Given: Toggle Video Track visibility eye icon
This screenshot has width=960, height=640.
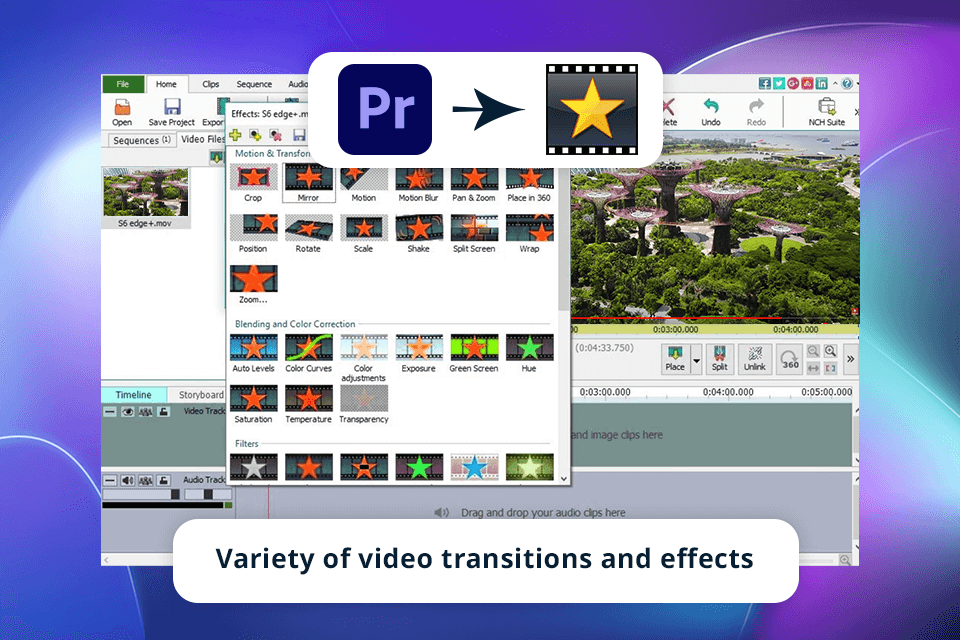Looking at the screenshot, I should (127, 412).
